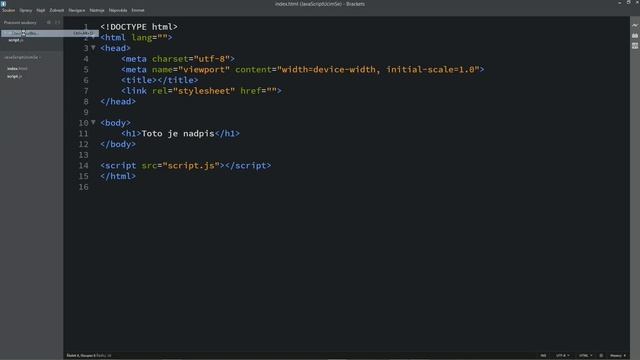The height and width of the screenshot is (360, 640).
Task: Collapse the body section fold arrow
Action: coord(93,122)
